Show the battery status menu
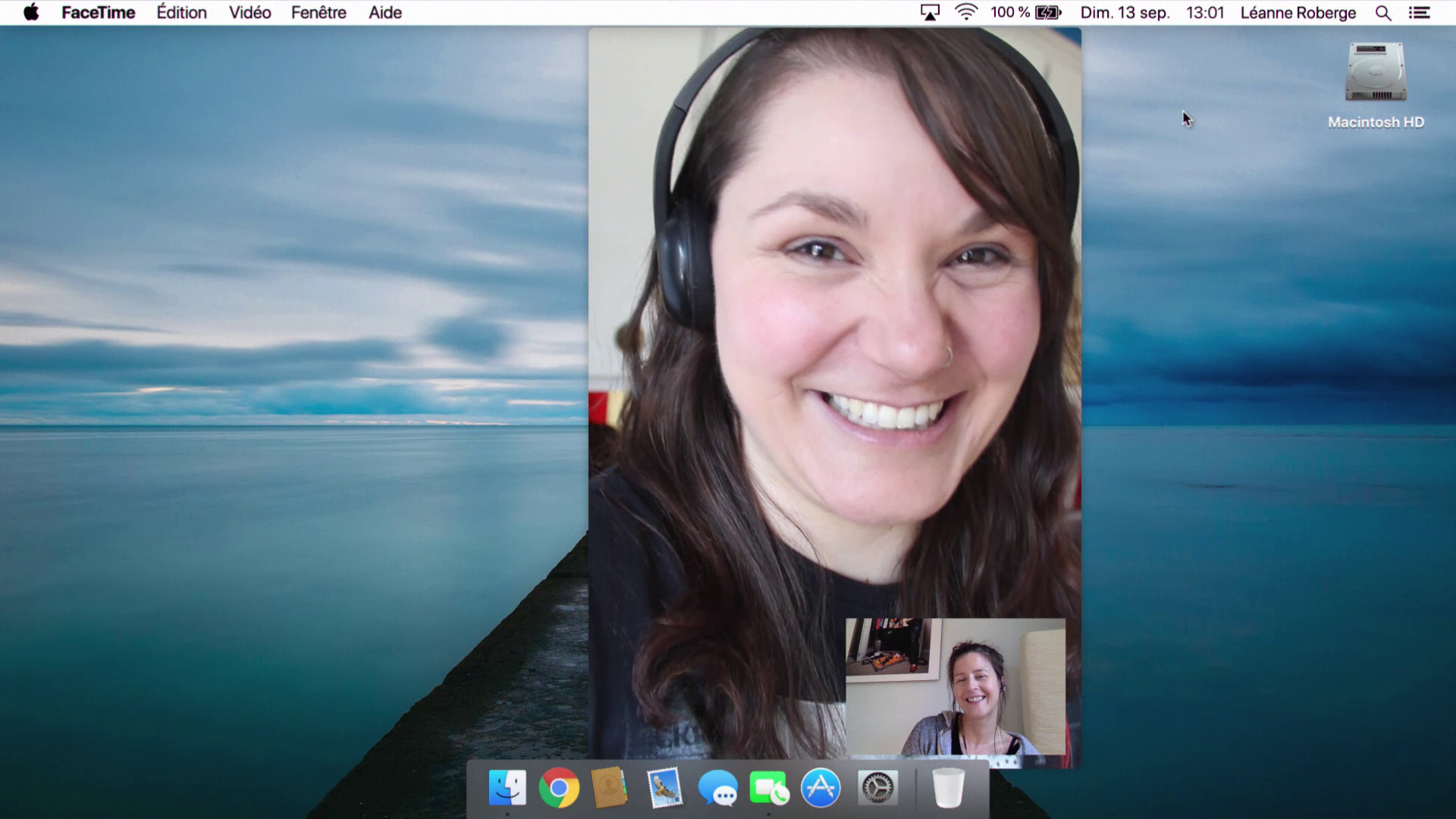Viewport: 1456px width, 819px height. 1048,13
